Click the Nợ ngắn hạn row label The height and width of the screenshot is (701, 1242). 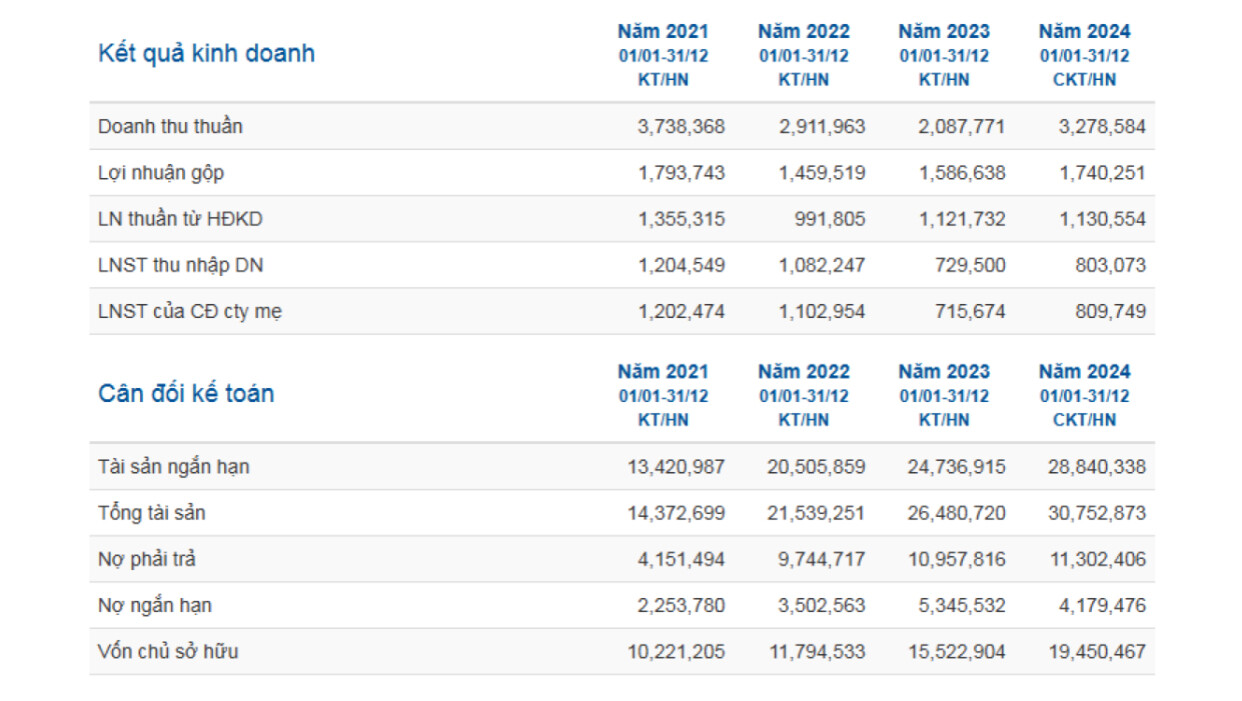(x=155, y=605)
